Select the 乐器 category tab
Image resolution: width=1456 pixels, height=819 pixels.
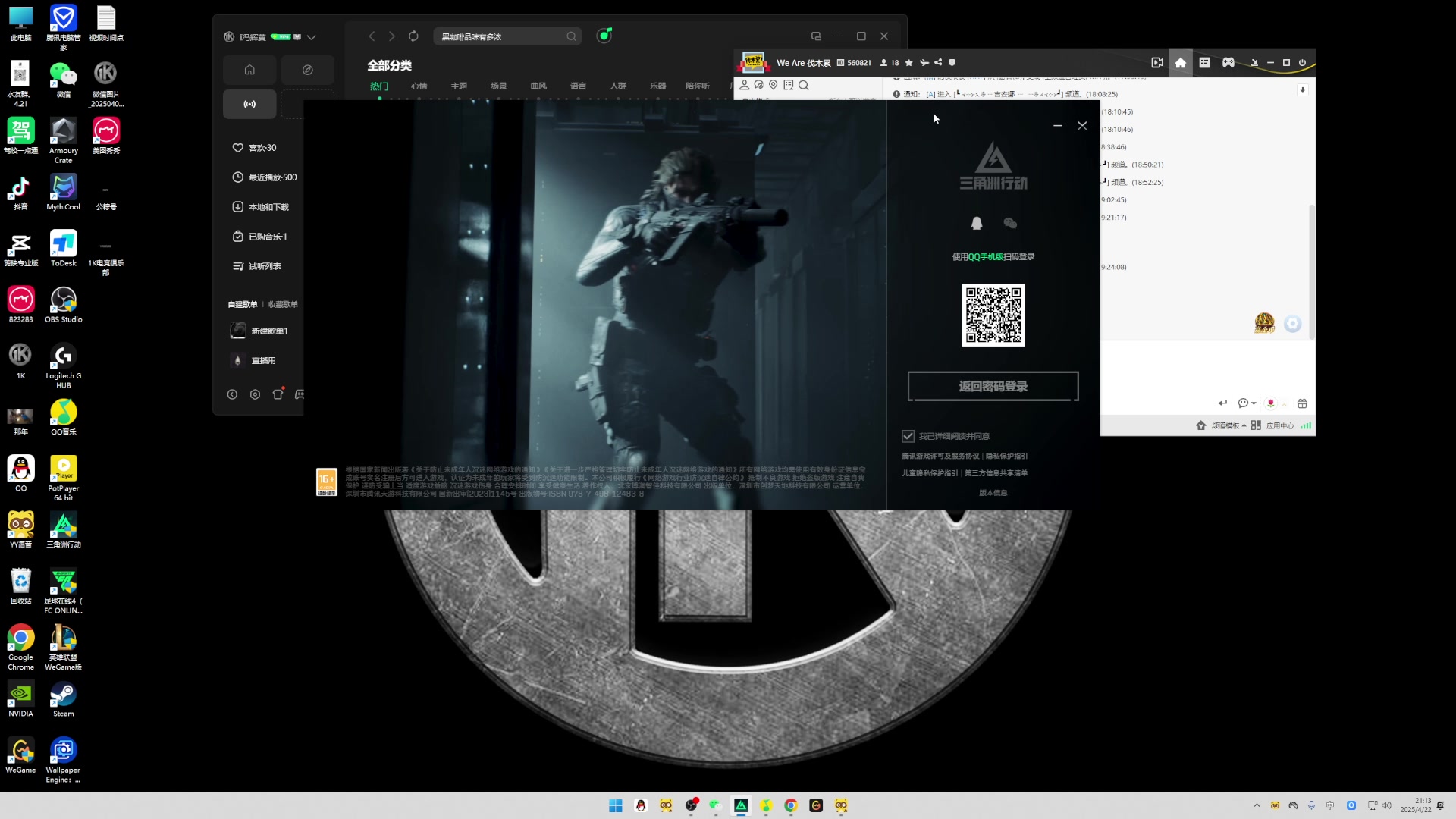pyautogui.click(x=657, y=86)
